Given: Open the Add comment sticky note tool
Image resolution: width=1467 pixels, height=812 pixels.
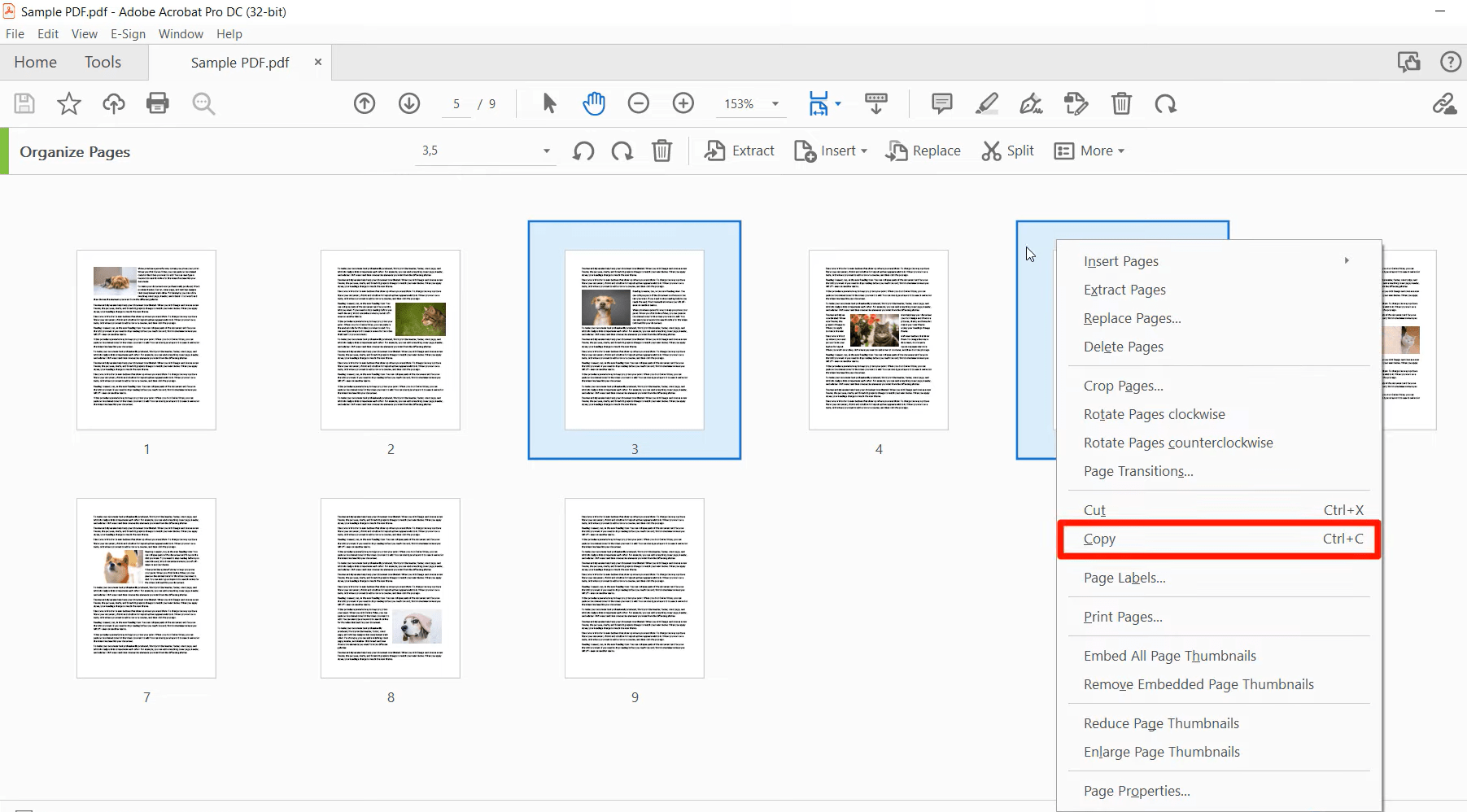Looking at the screenshot, I should (x=941, y=103).
